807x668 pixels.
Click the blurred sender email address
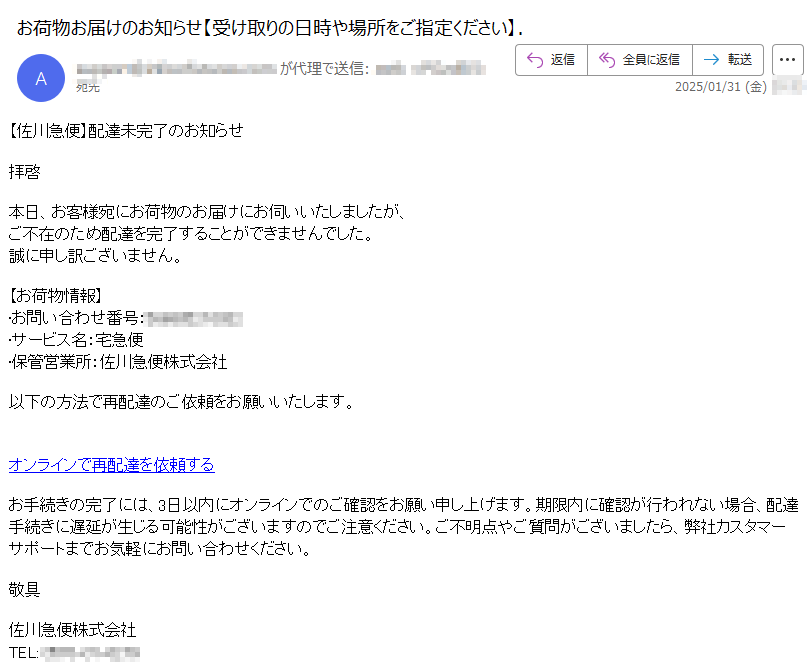tap(177, 68)
